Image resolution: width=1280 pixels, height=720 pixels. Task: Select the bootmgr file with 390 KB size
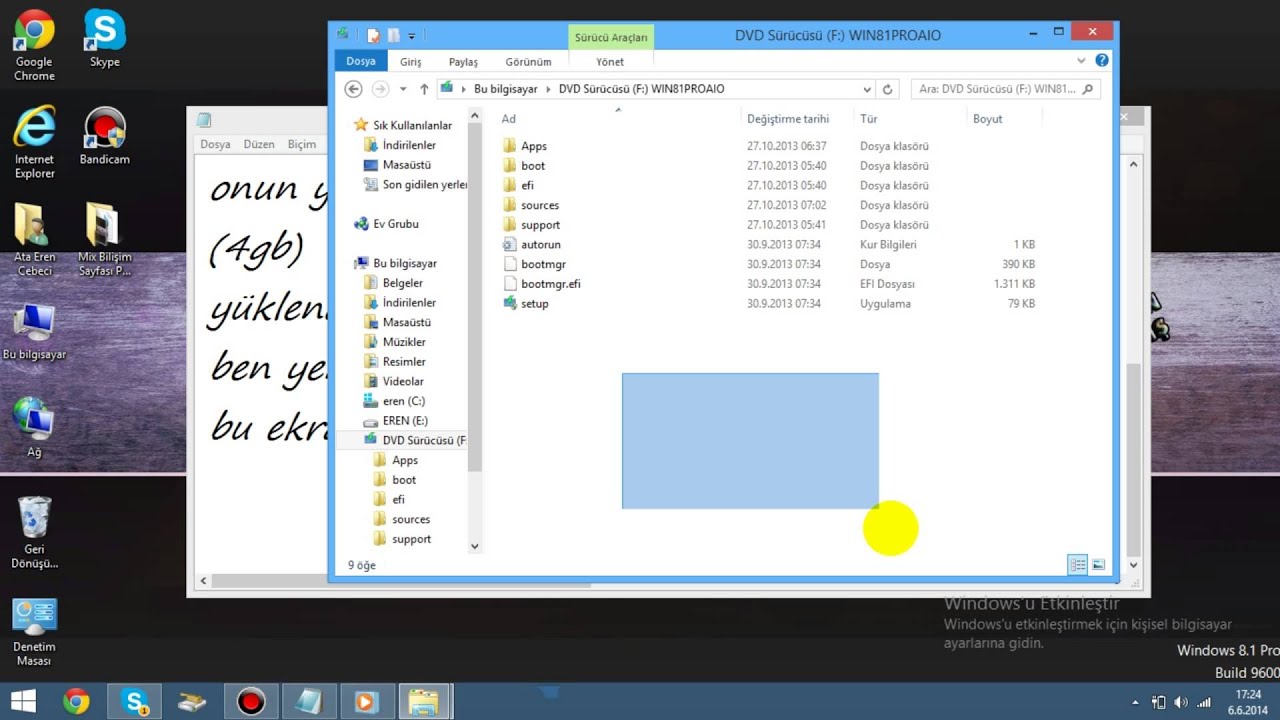543,264
